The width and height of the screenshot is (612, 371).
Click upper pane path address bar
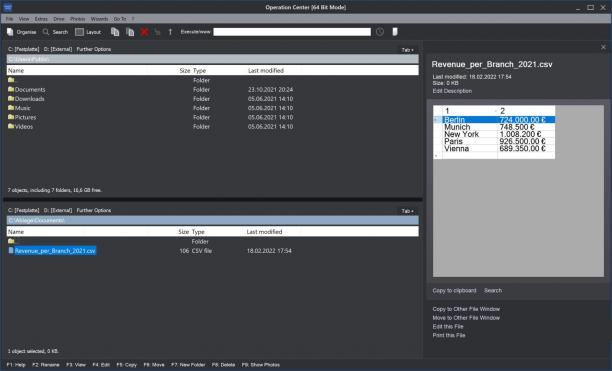213,59
